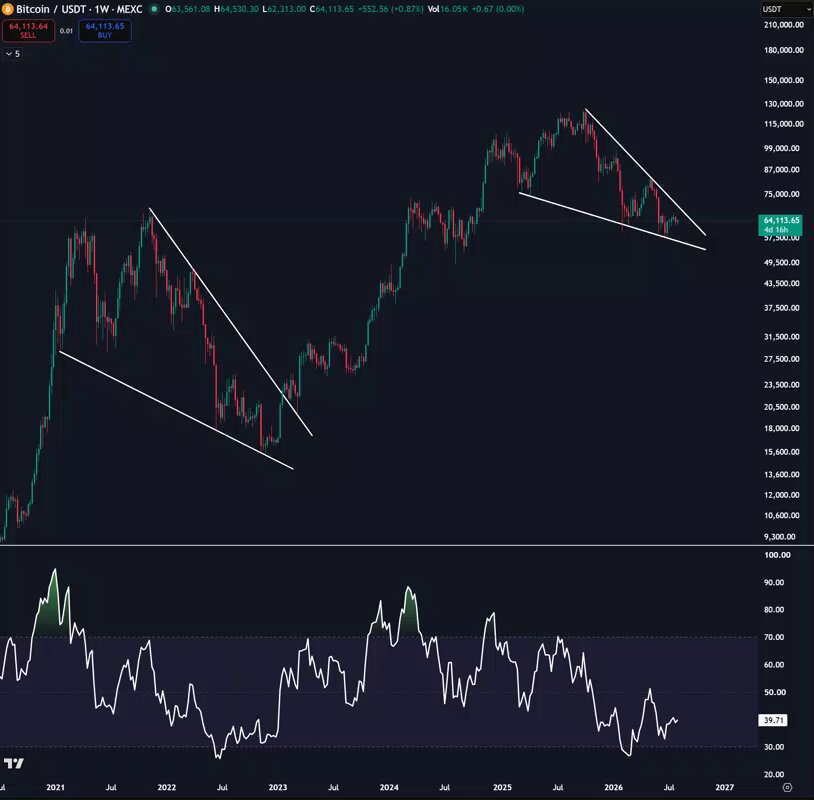The image size is (814, 800).
Task: Click the green market status dot
Action: click(x=154, y=9)
